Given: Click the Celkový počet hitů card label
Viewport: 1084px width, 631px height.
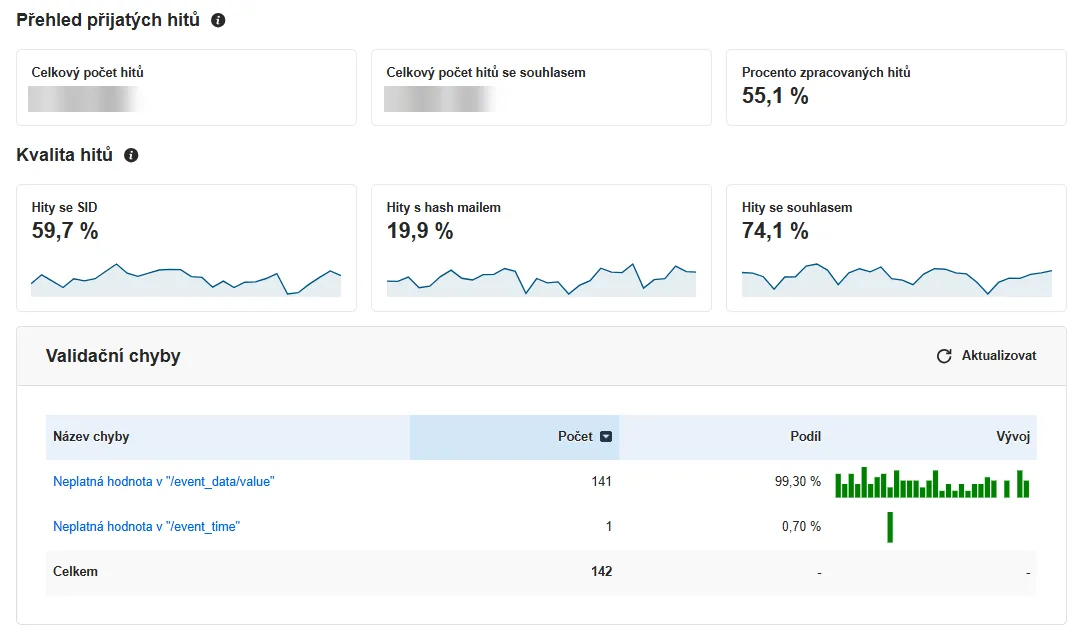Looking at the screenshot, I should click(x=87, y=73).
